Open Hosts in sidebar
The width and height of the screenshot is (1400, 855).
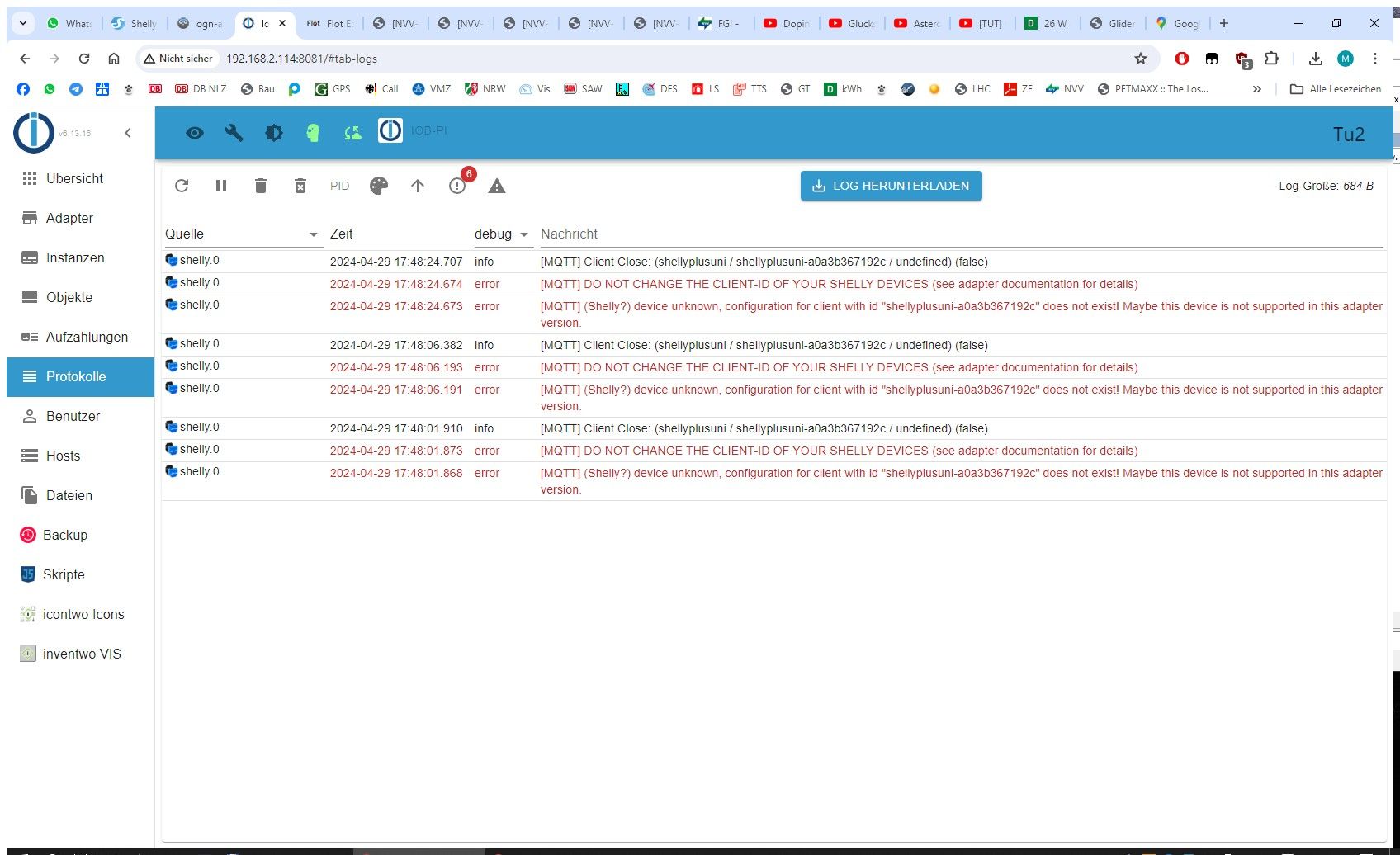pyautogui.click(x=80, y=456)
